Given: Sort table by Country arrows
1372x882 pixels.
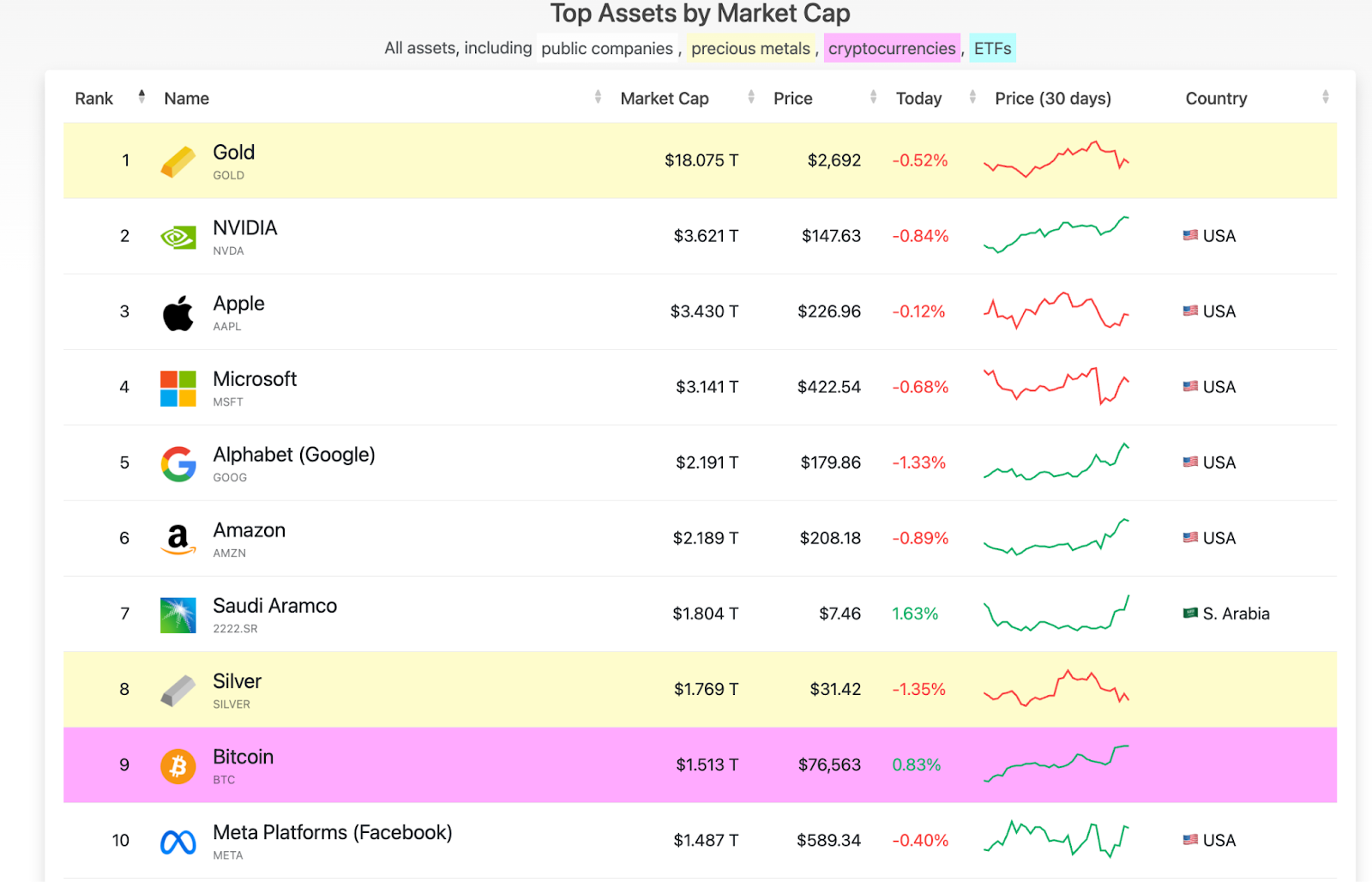Looking at the screenshot, I should pyautogui.click(x=1326, y=97).
